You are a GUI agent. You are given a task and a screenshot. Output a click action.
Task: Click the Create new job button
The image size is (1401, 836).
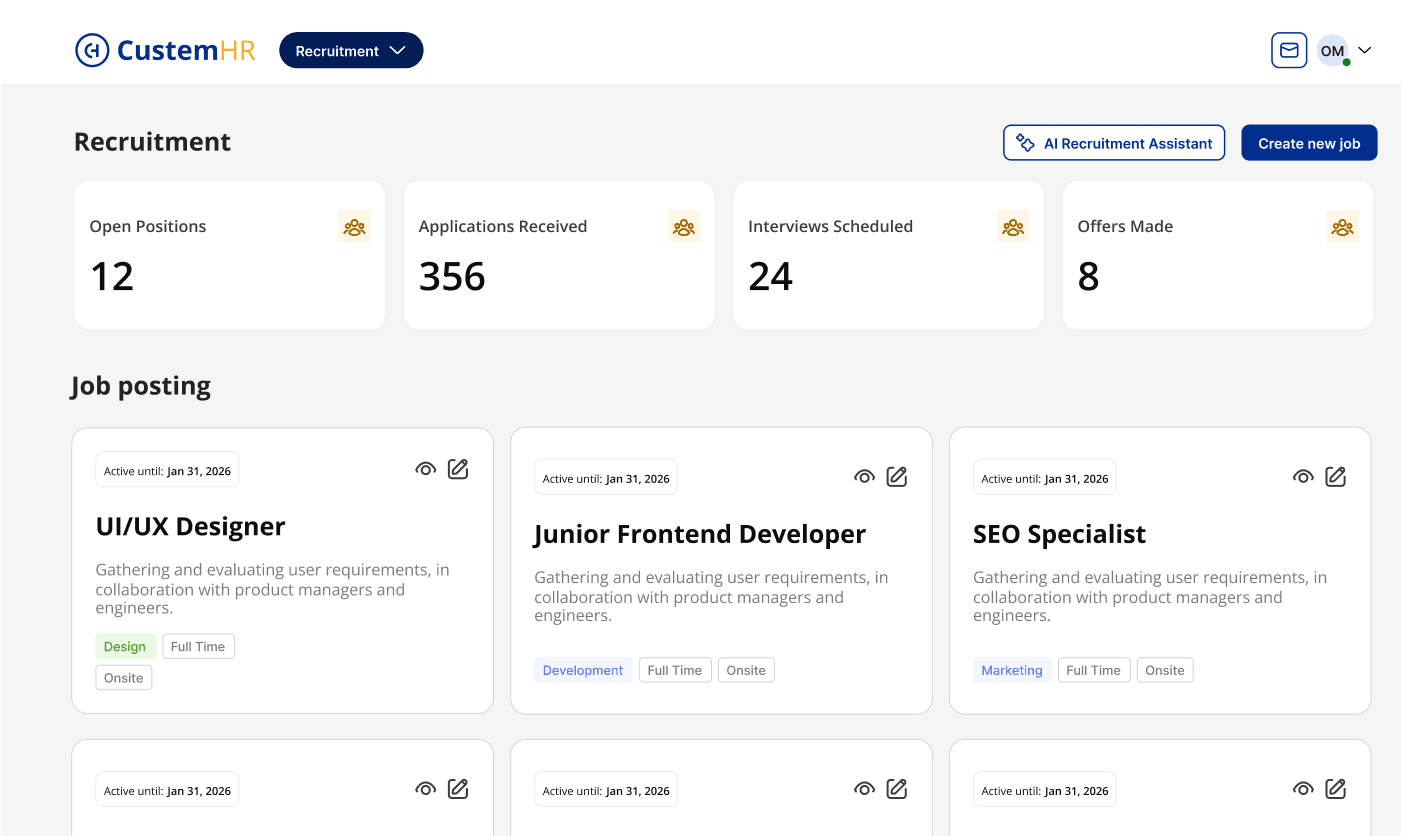[x=1309, y=143]
